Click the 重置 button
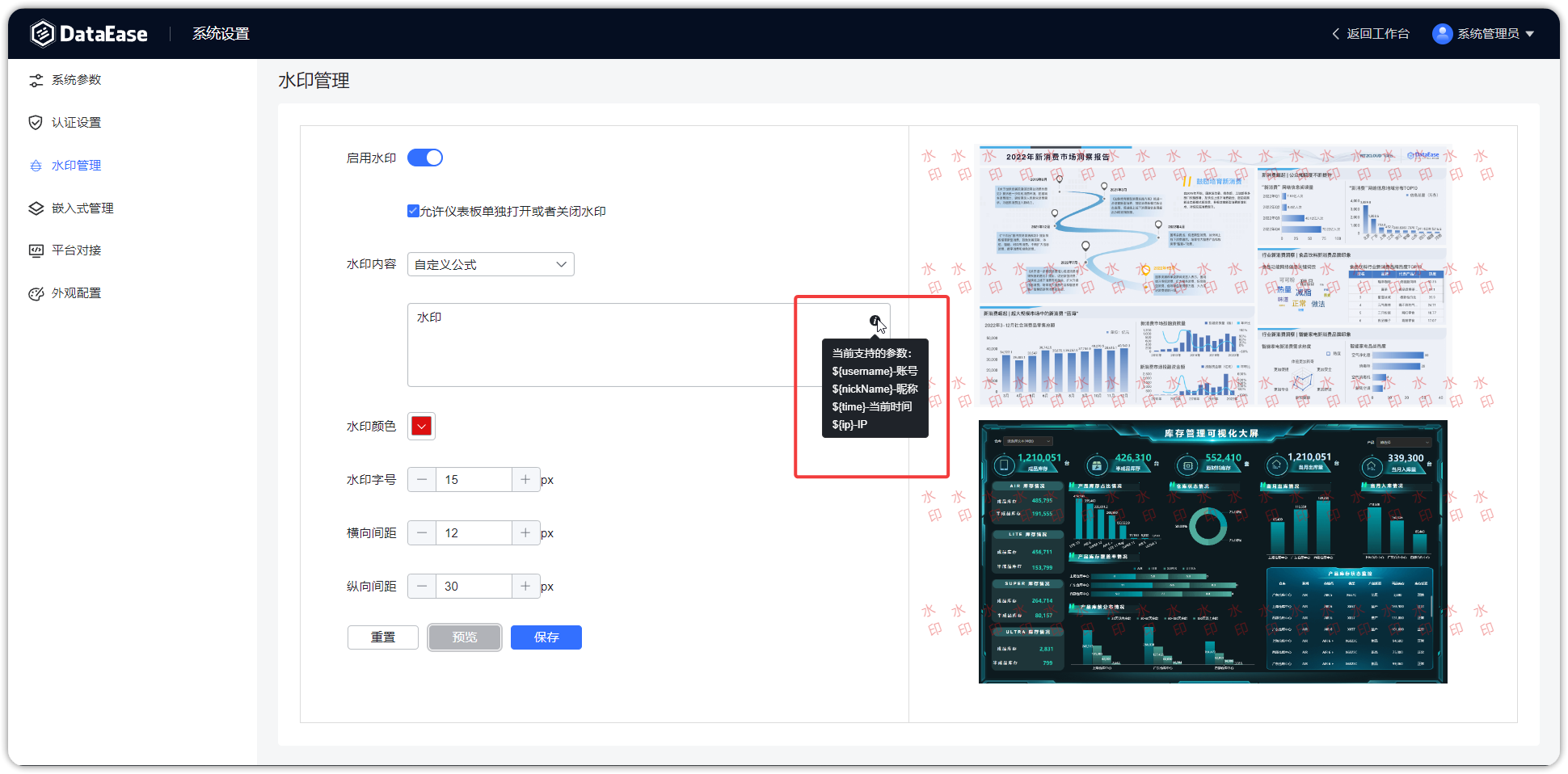The image size is (1568, 774). pos(383,637)
